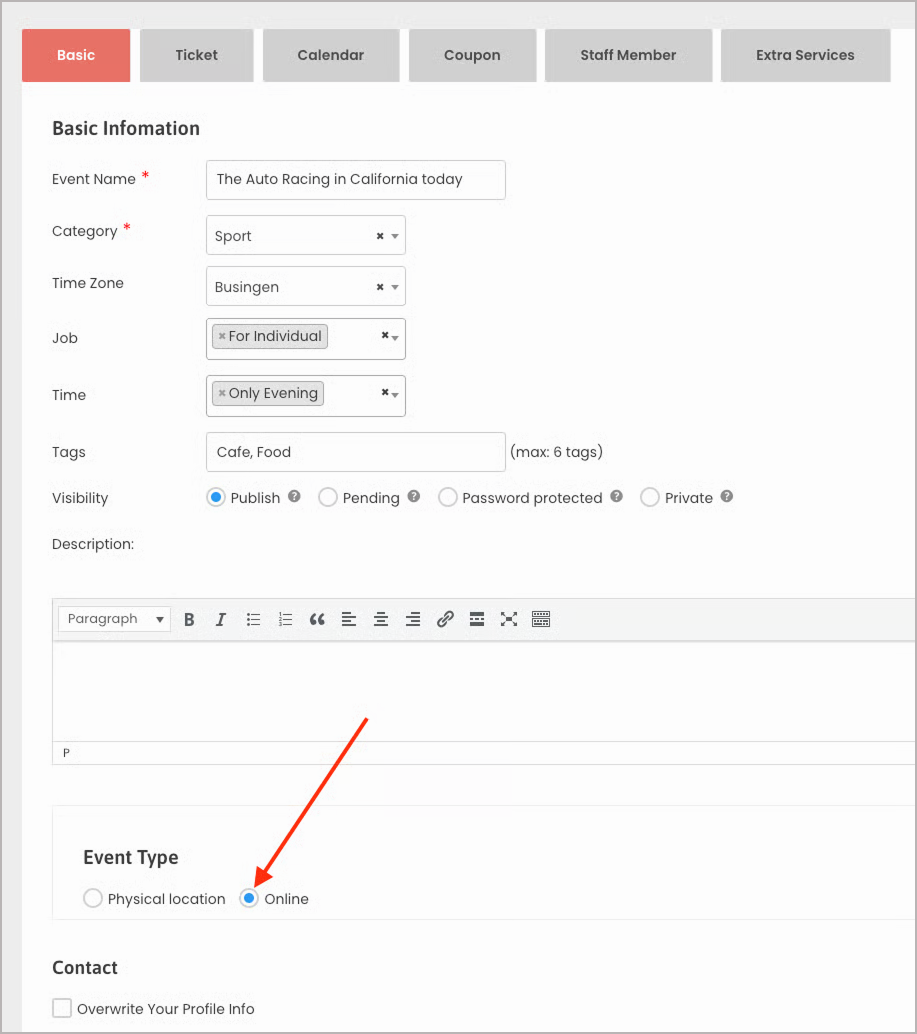This screenshot has width=917, height=1034.
Task: Open the Paragraph format dropdown
Action: [114, 620]
